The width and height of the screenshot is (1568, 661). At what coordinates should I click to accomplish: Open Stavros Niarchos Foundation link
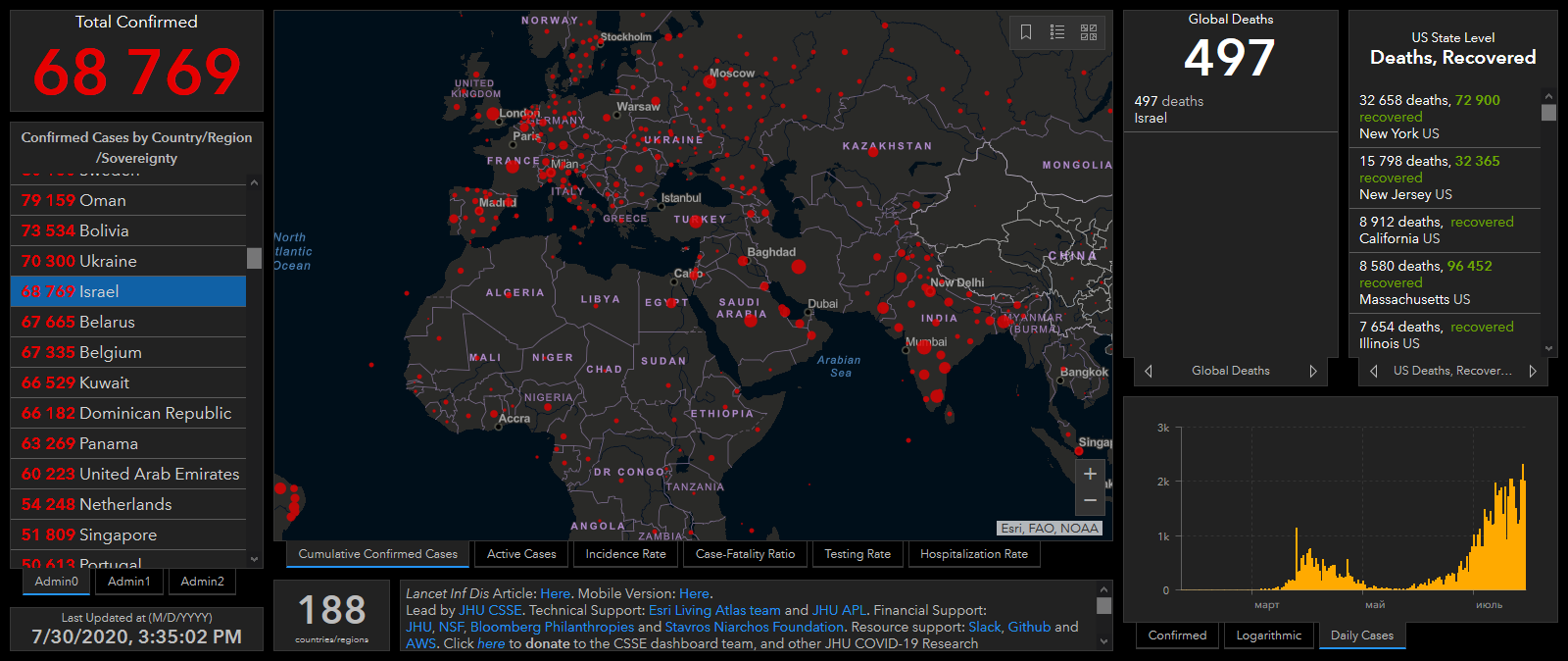(754, 627)
